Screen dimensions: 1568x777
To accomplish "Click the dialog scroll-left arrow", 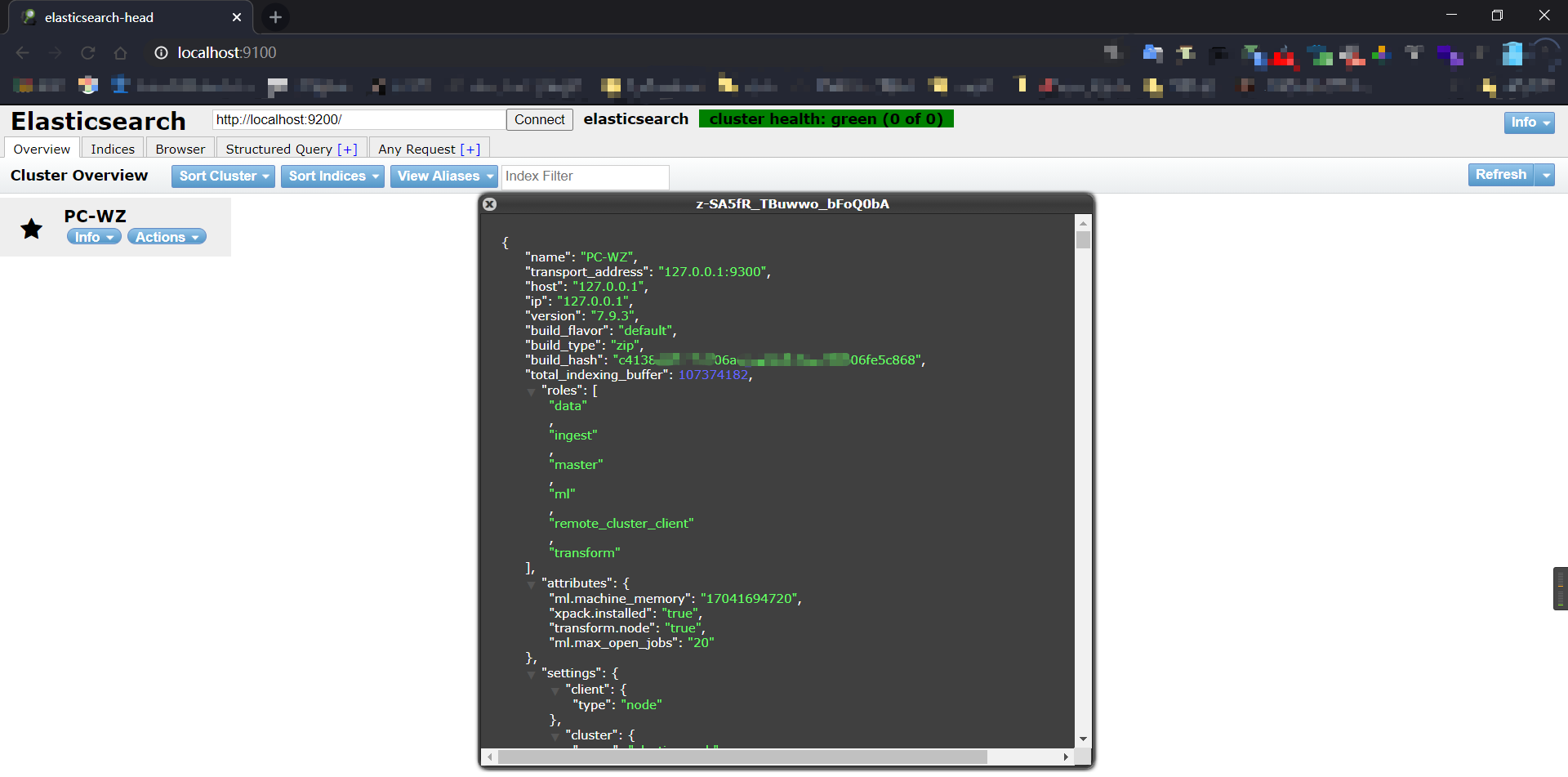I will click(489, 757).
